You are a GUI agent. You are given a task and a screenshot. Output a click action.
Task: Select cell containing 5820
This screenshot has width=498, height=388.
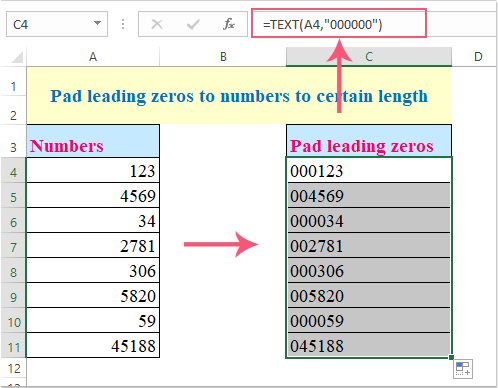coord(93,295)
